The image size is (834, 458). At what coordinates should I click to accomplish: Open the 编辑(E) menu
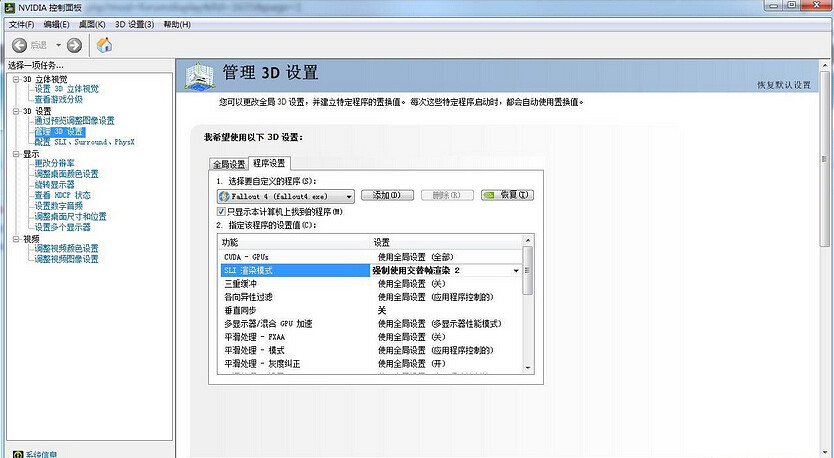[x=56, y=24]
